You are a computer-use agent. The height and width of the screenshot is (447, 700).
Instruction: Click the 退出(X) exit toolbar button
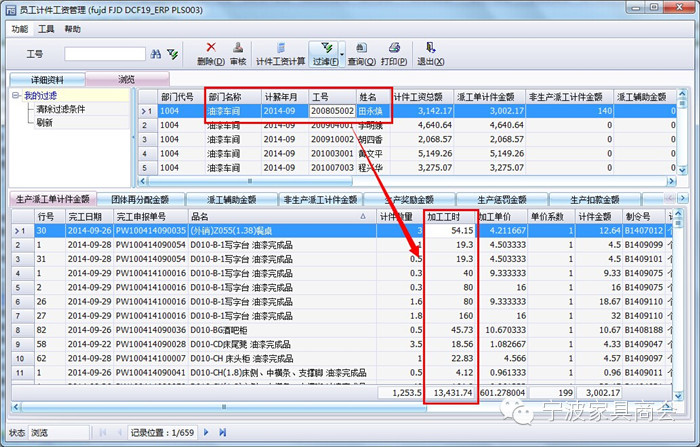[430, 54]
